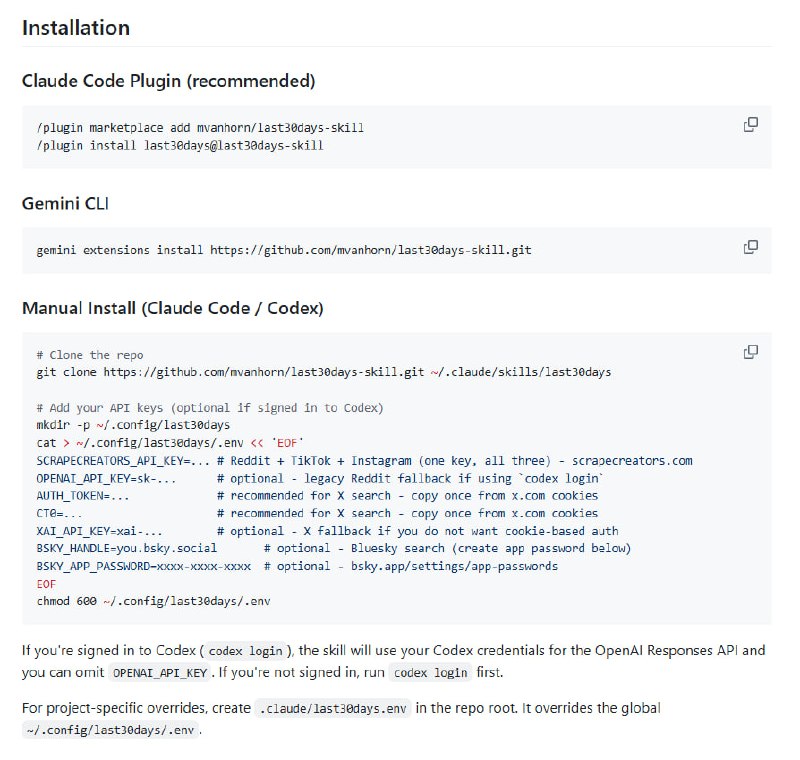Copy the Gemini CLI install command

click(750, 247)
